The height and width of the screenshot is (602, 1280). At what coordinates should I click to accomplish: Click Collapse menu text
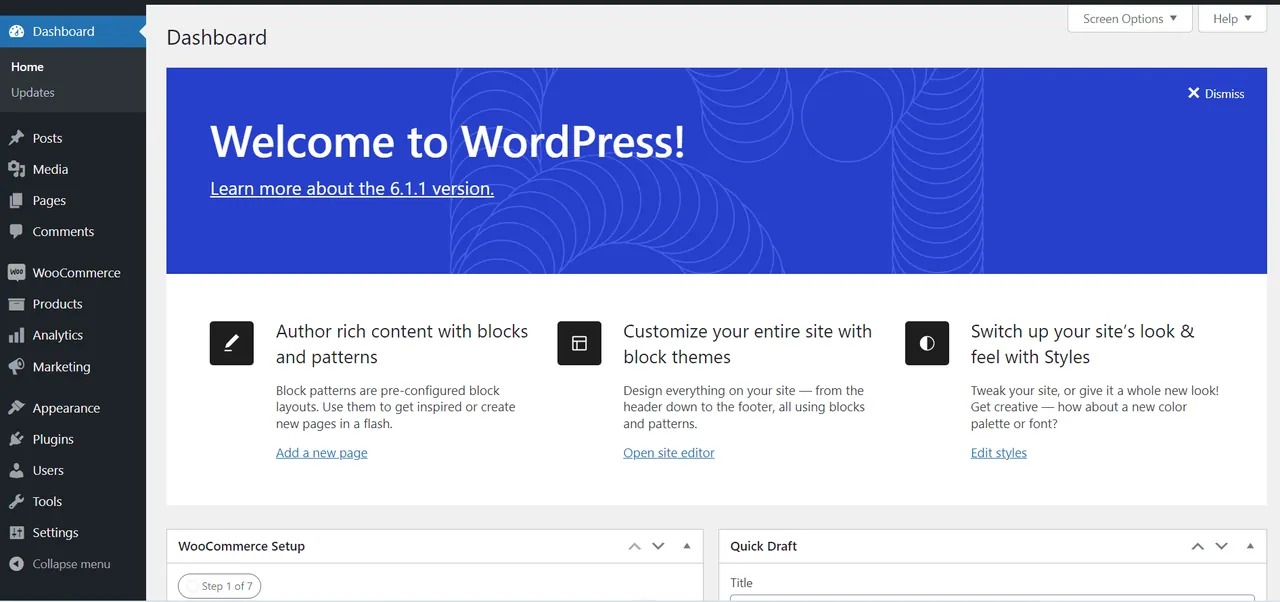pos(71,564)
